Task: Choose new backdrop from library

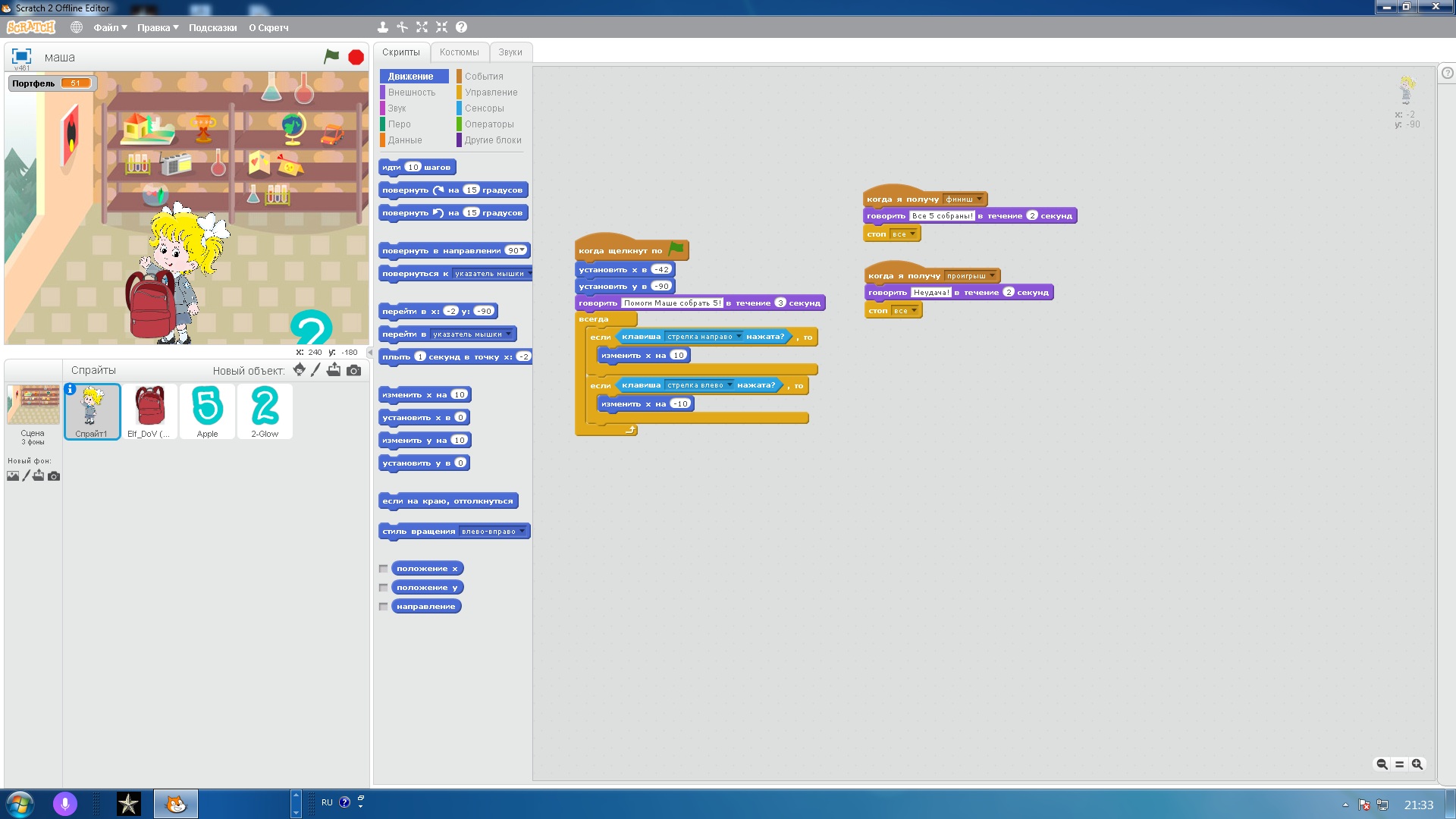Action: (x=13, y=476)
